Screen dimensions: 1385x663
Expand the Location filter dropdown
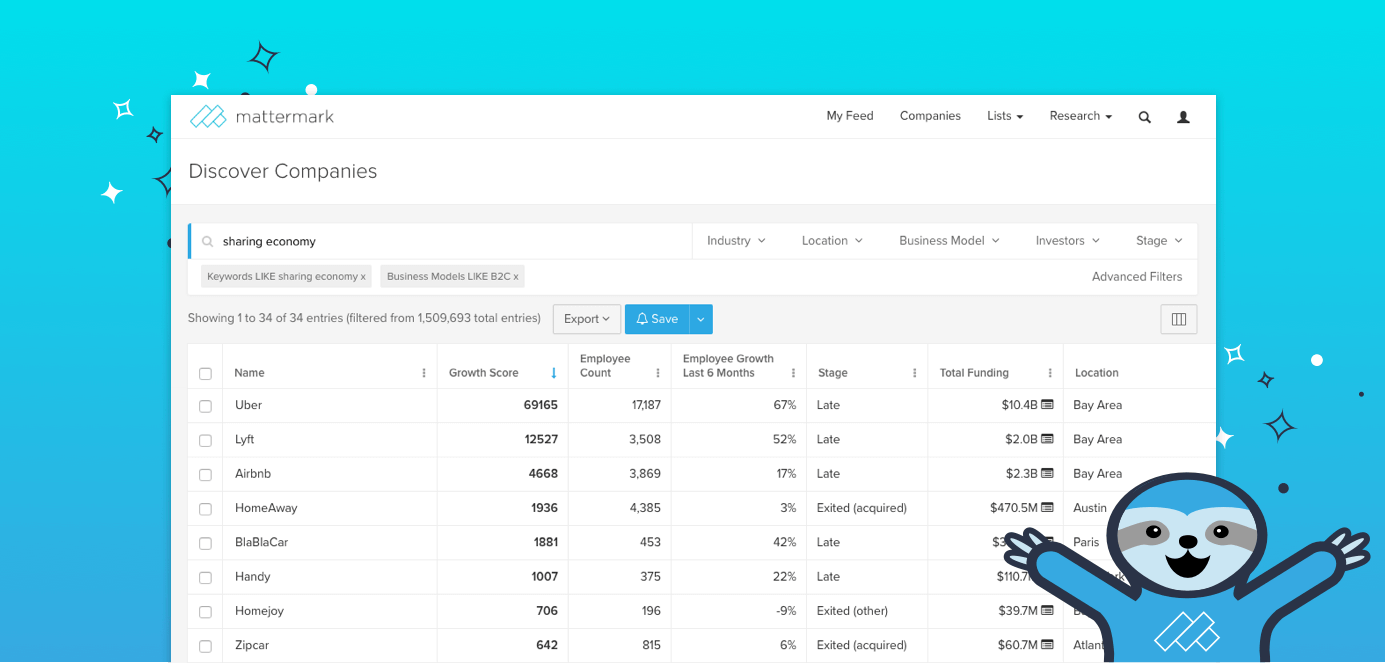tap(832, 241)
